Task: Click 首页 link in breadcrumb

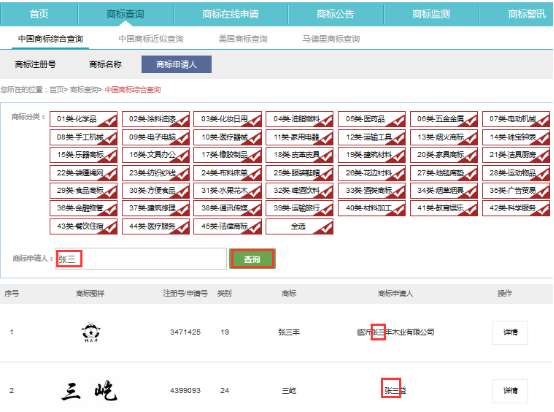Action: pyautogui.click(x=56, y=90)
